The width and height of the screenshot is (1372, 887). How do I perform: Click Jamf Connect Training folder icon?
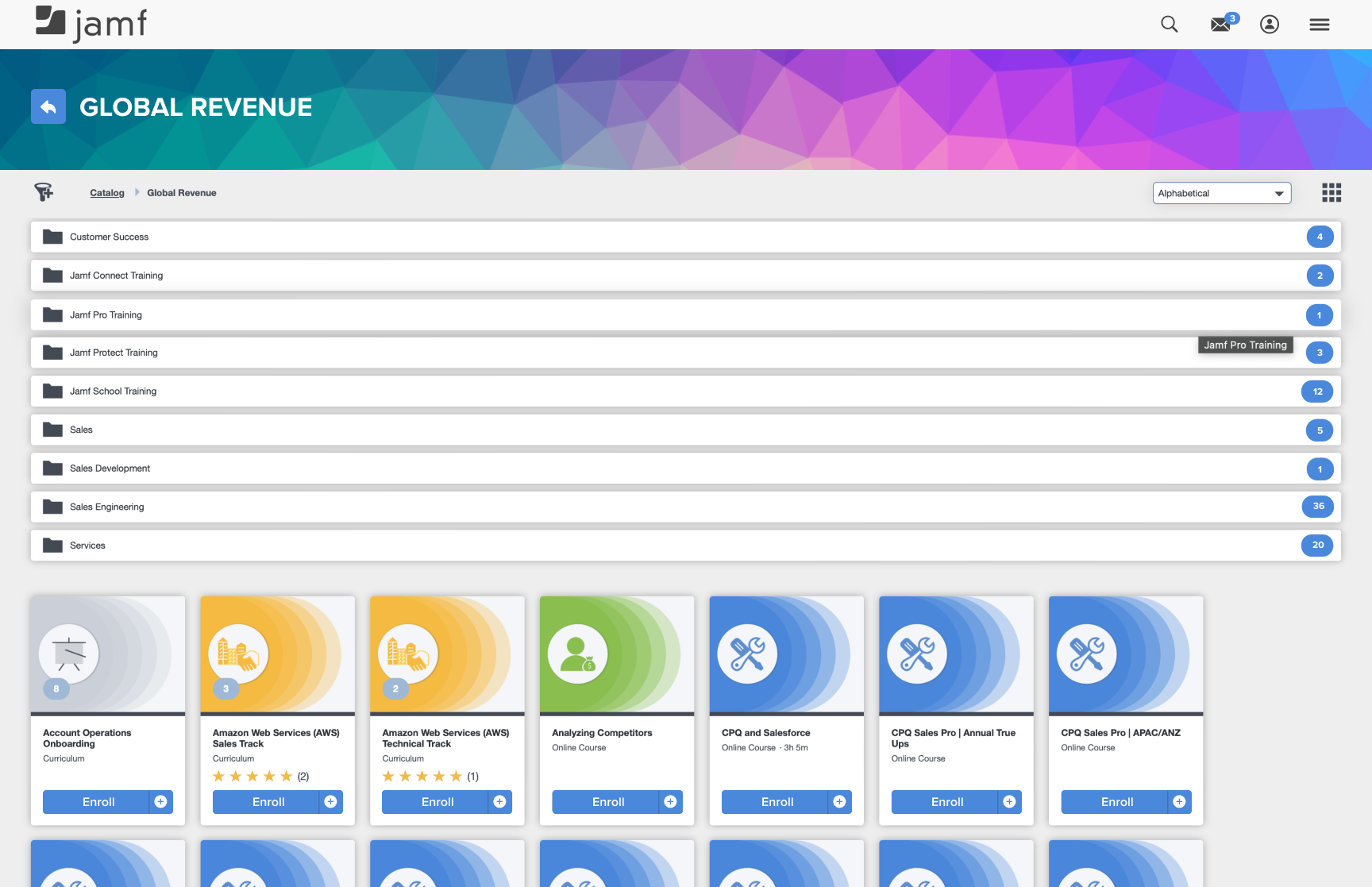[x=52, y=276]
